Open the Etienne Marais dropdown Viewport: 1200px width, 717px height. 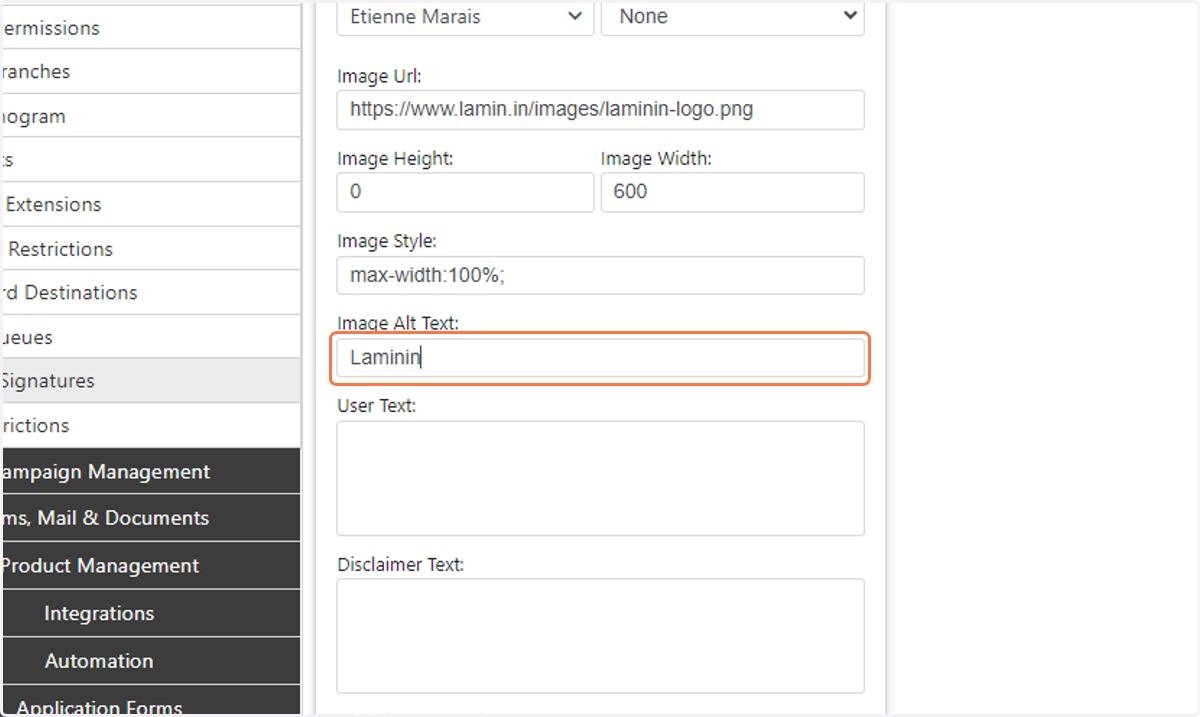tap(465, 17)
